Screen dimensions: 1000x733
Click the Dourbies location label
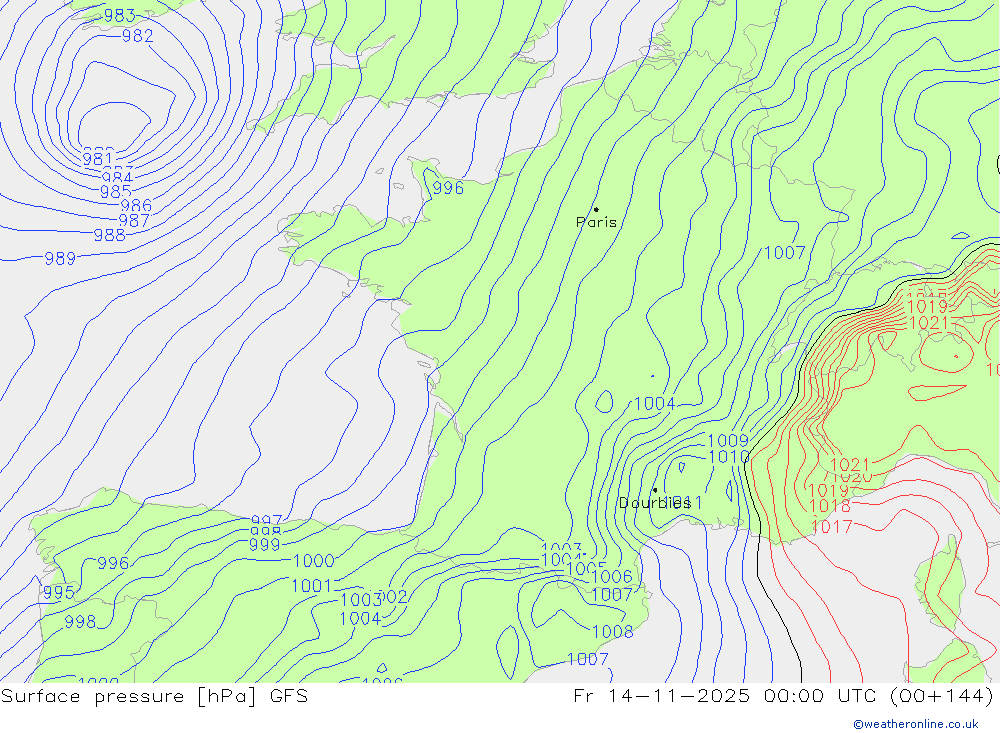[x=655, y=503]
